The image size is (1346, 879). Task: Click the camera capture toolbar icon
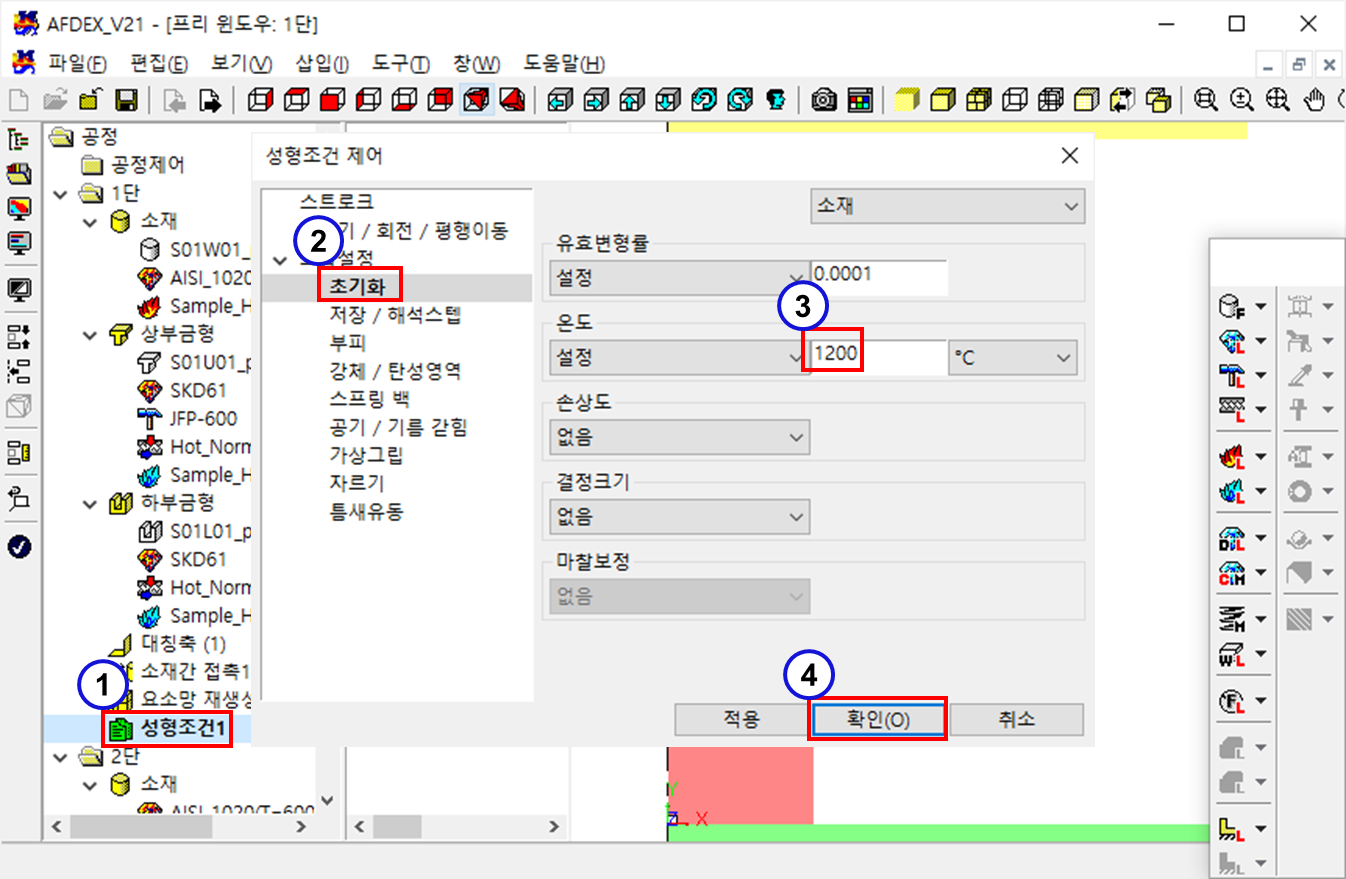click(x=824, y=100)
